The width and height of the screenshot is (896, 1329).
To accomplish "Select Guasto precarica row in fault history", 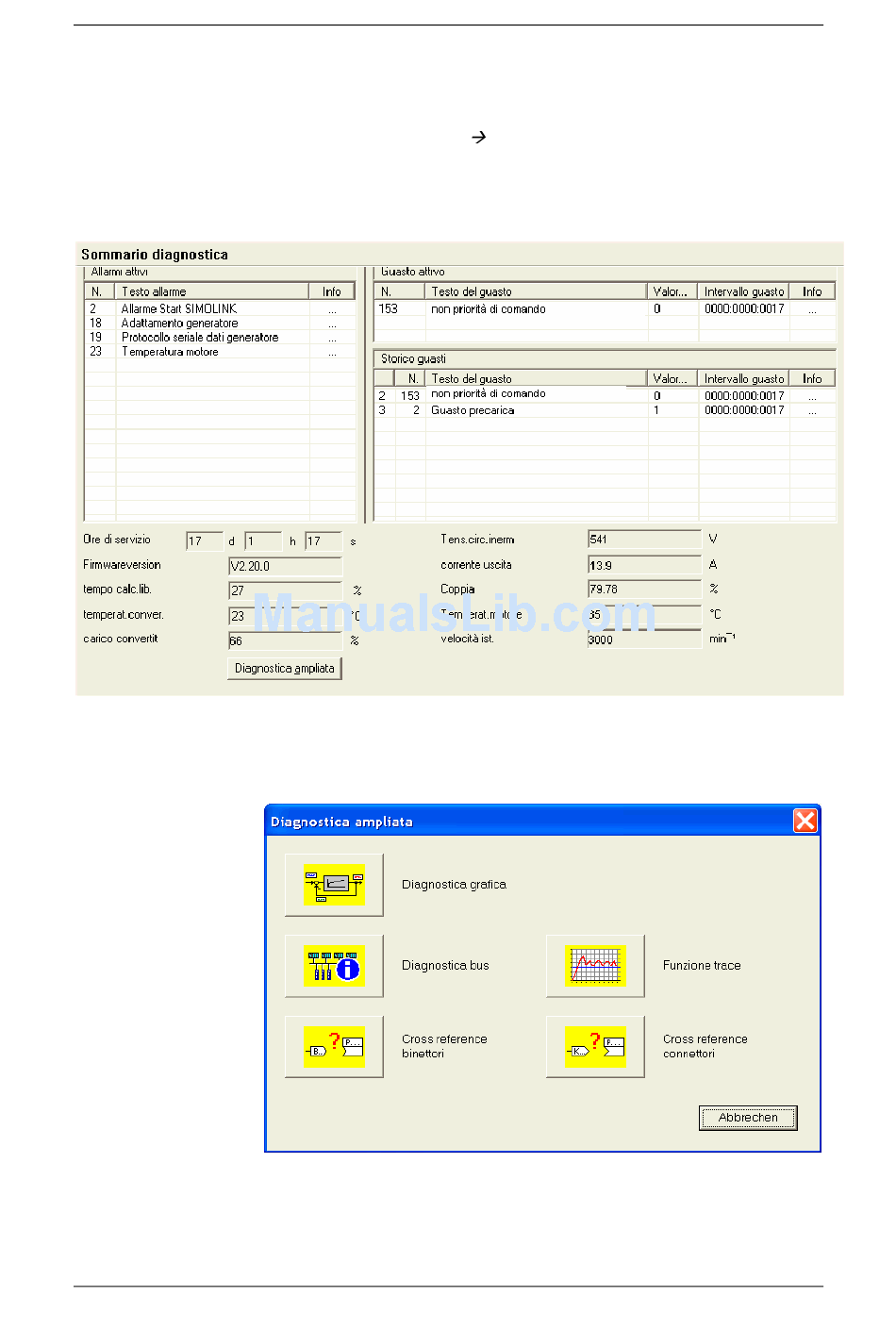I will [x=605, y=410].
